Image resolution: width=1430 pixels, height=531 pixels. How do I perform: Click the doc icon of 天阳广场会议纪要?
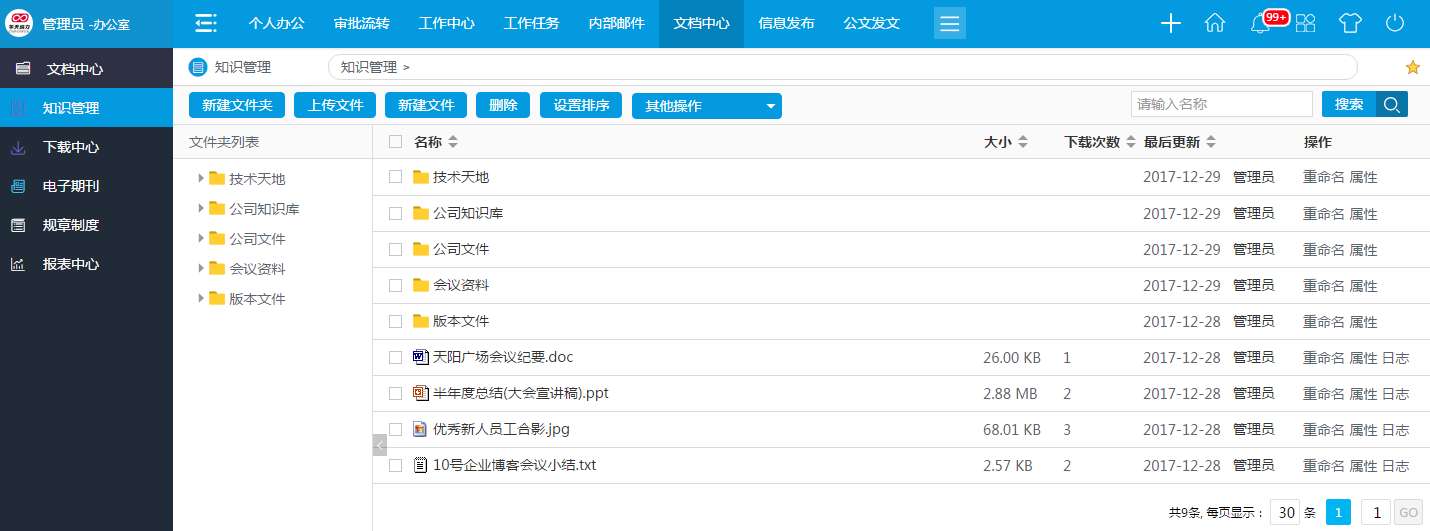click(x=420, y=357)
